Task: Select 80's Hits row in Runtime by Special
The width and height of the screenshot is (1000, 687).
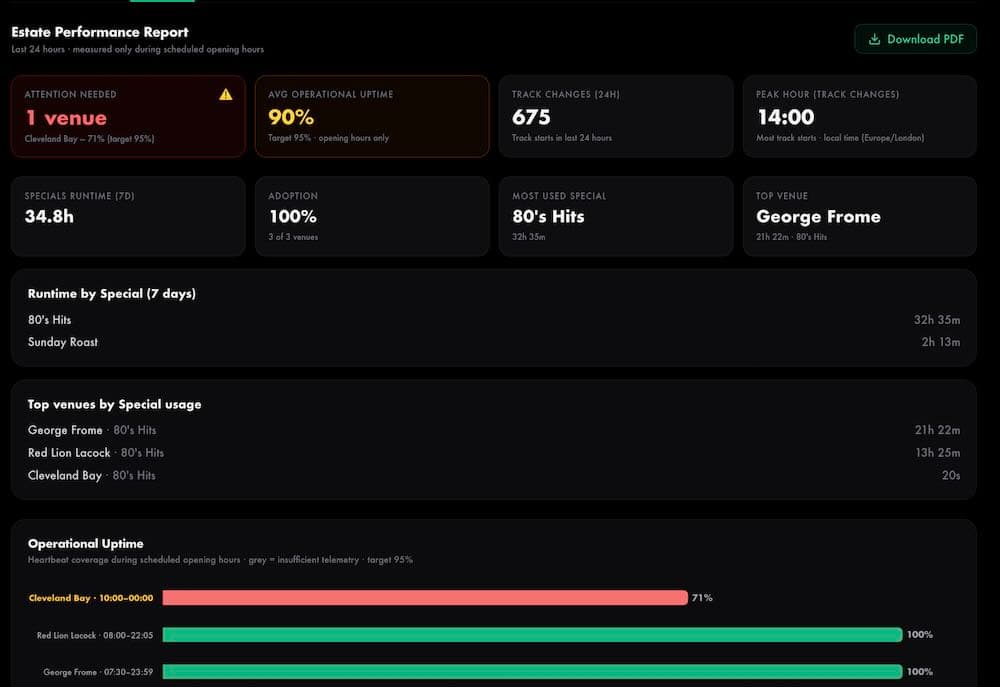Action: [x=494, y=320]
